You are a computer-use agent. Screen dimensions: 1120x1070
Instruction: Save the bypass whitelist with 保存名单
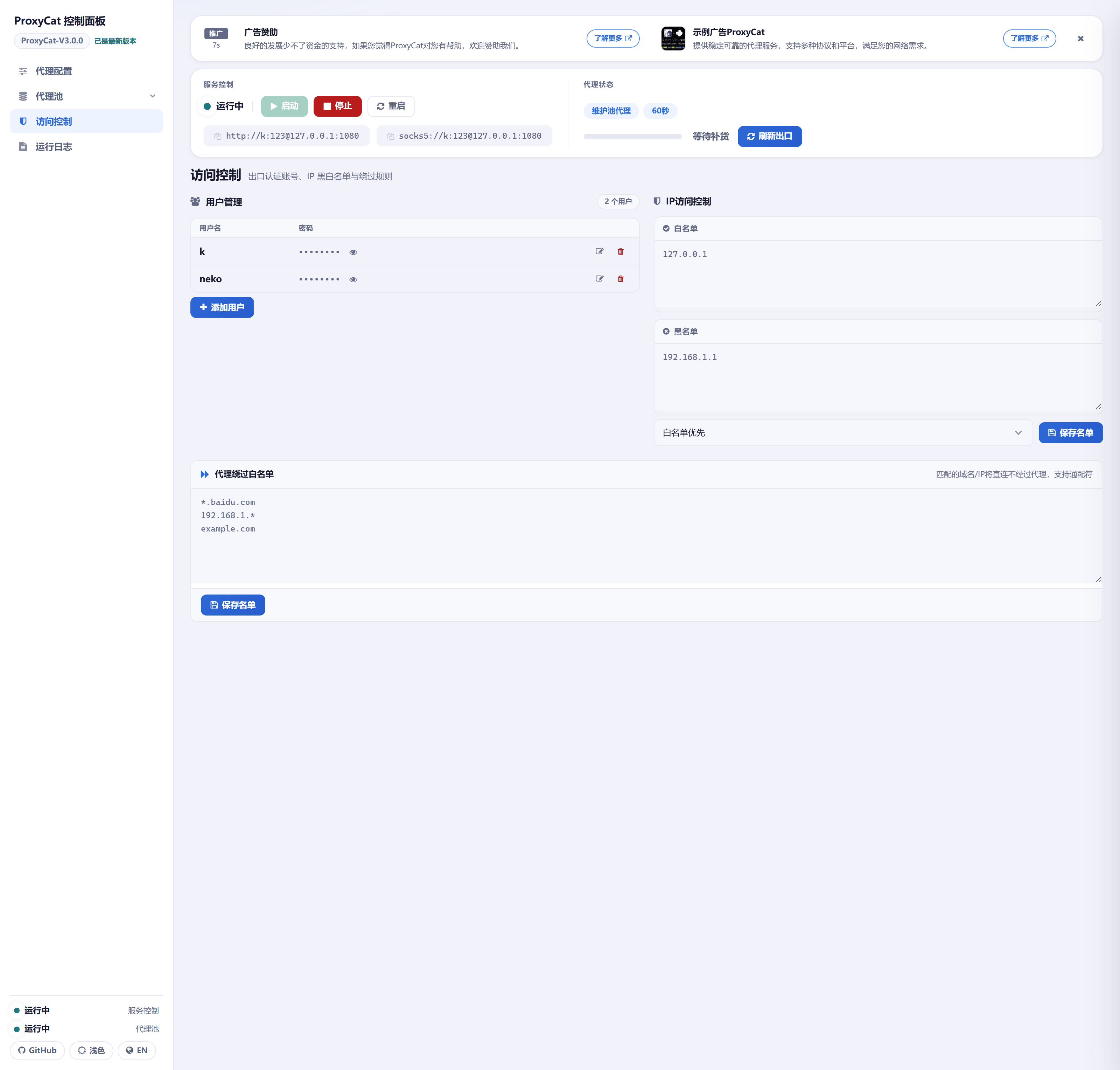[x=233, y=605]
